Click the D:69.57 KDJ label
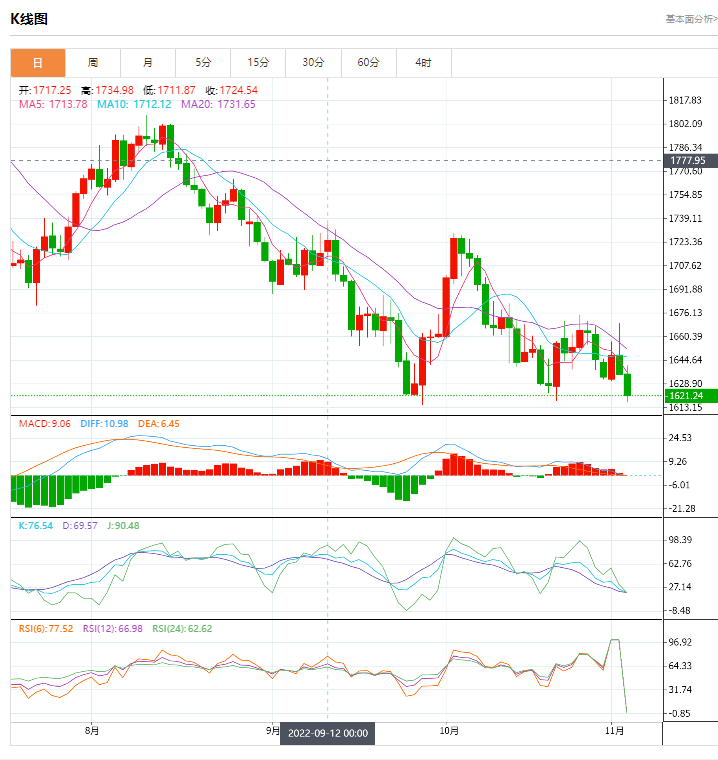 point(80,525)
